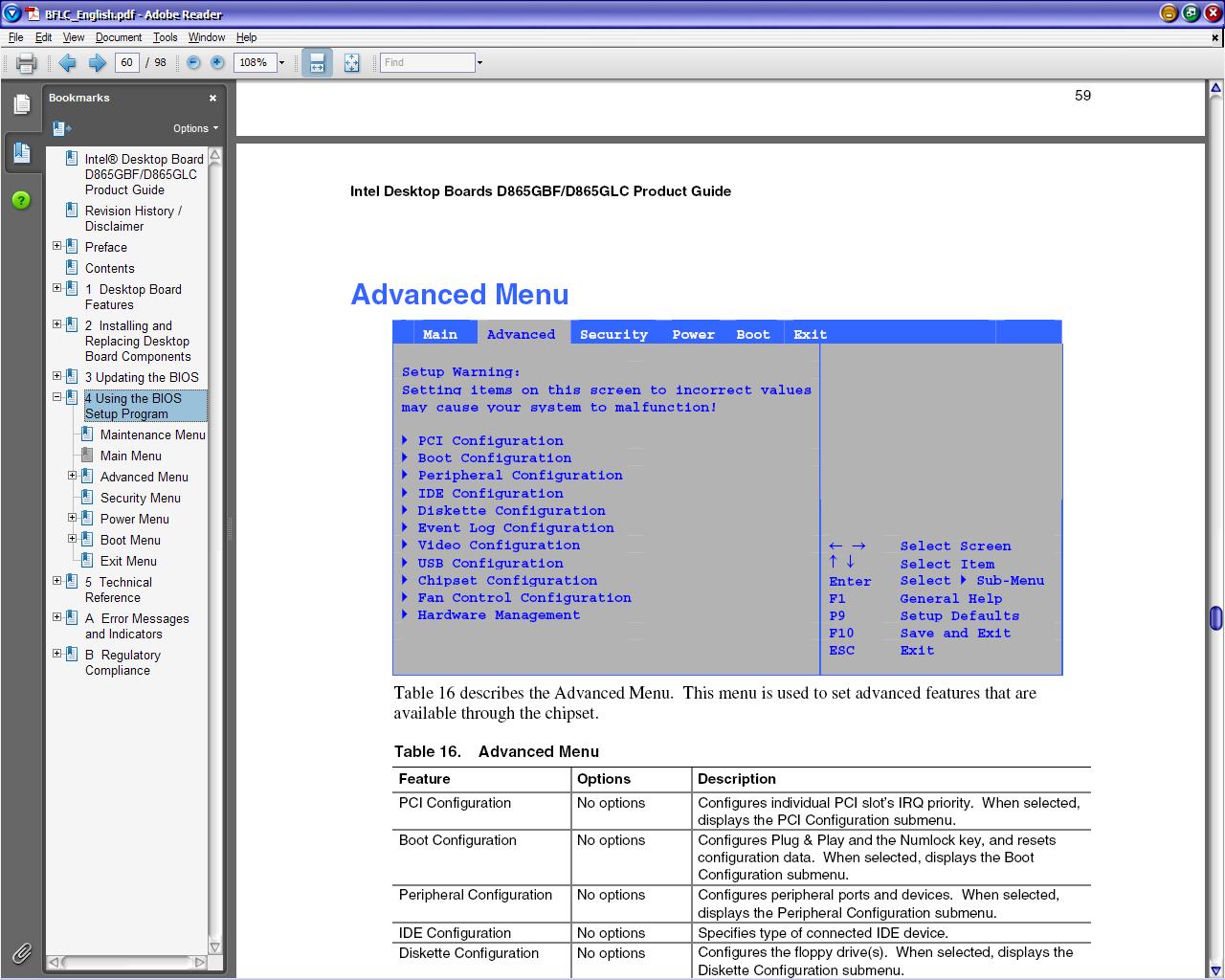Collapse 4 Using the BIOS Setup bookmark
Screen dimensions: 1225x980
coord(56,397)
